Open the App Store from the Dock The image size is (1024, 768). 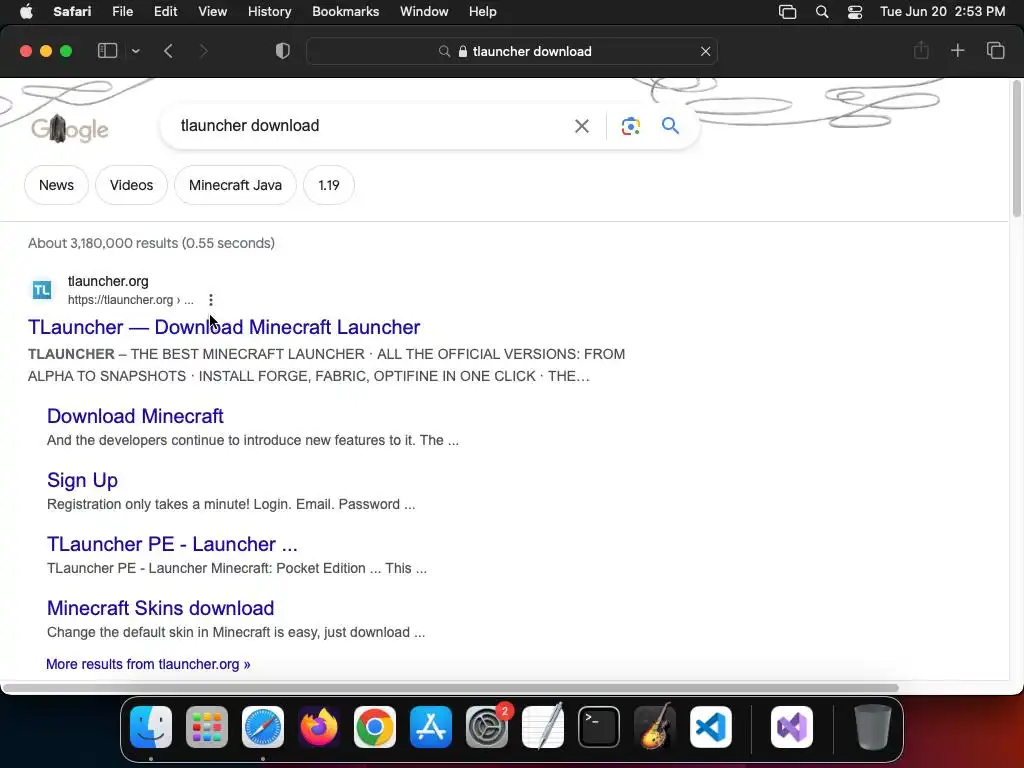(x=431, y=727)
